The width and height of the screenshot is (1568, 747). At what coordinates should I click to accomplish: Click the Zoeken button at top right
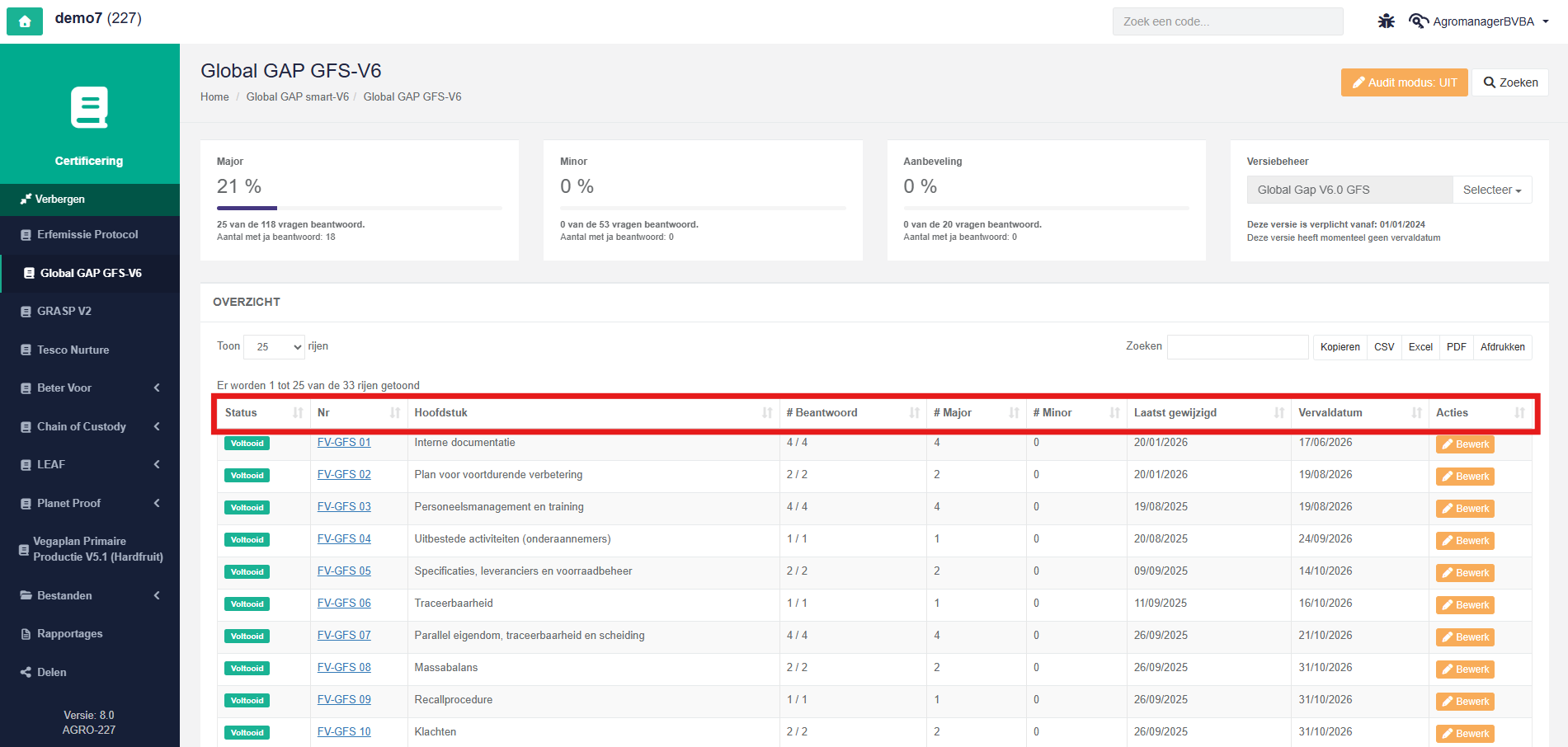(1510, 82)
